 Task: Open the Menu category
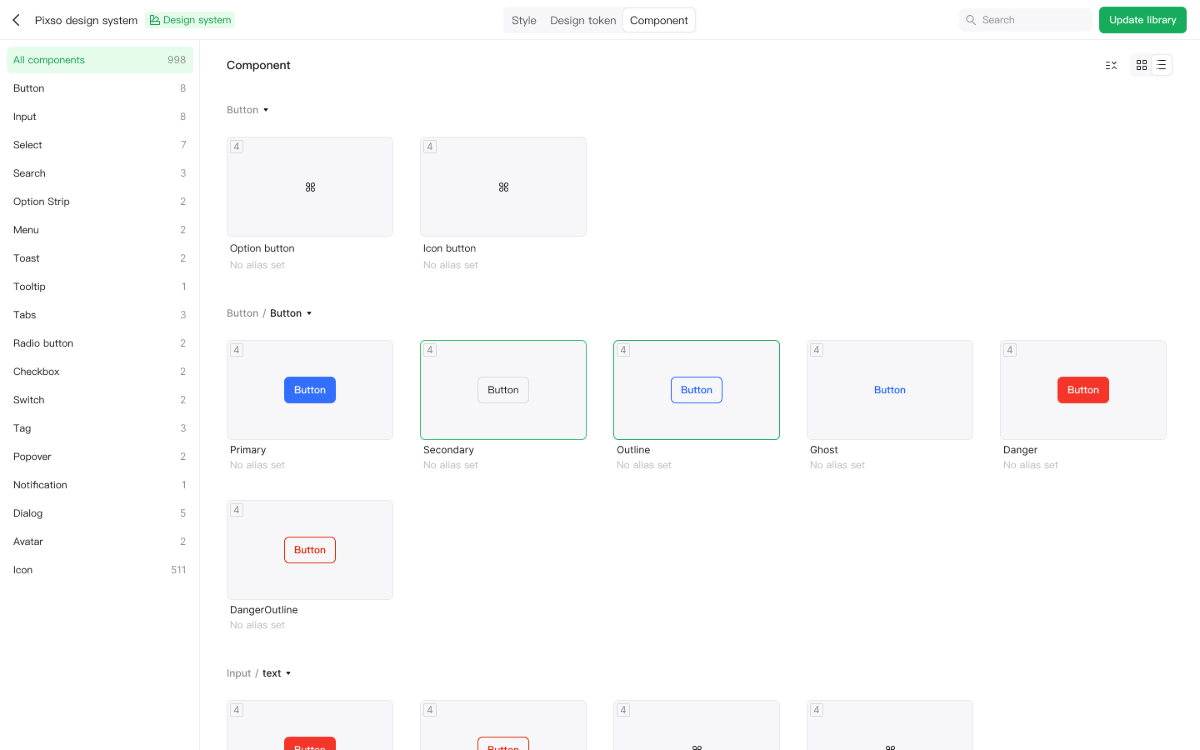pos(100,230)
